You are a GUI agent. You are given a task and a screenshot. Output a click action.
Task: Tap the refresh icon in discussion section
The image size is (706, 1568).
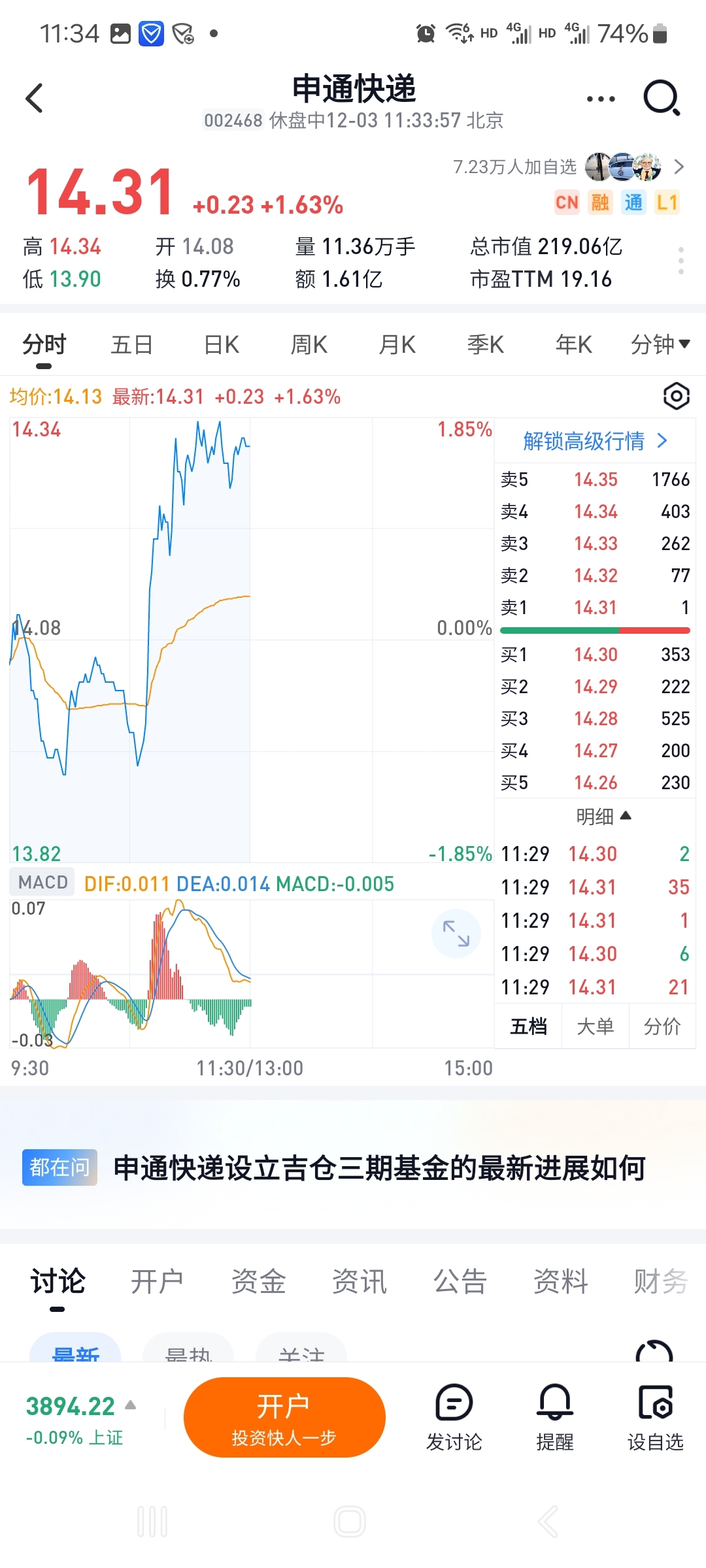point(654,1352)
